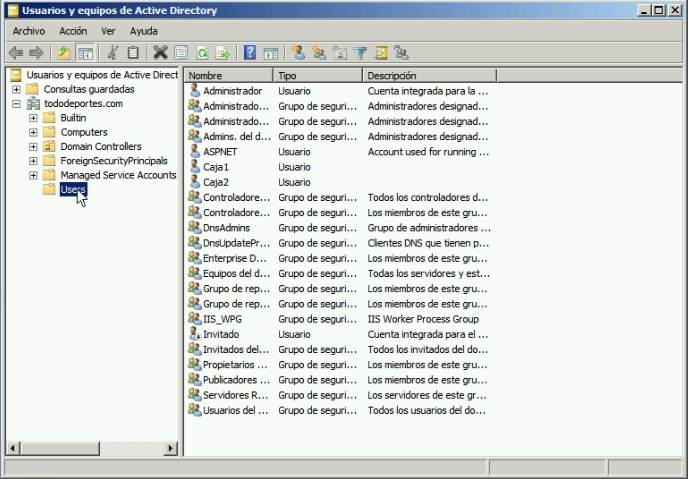Screen dimensions: 688x479
Task: Sort list by Descripción column header
Action: click(x=430, y=75)
